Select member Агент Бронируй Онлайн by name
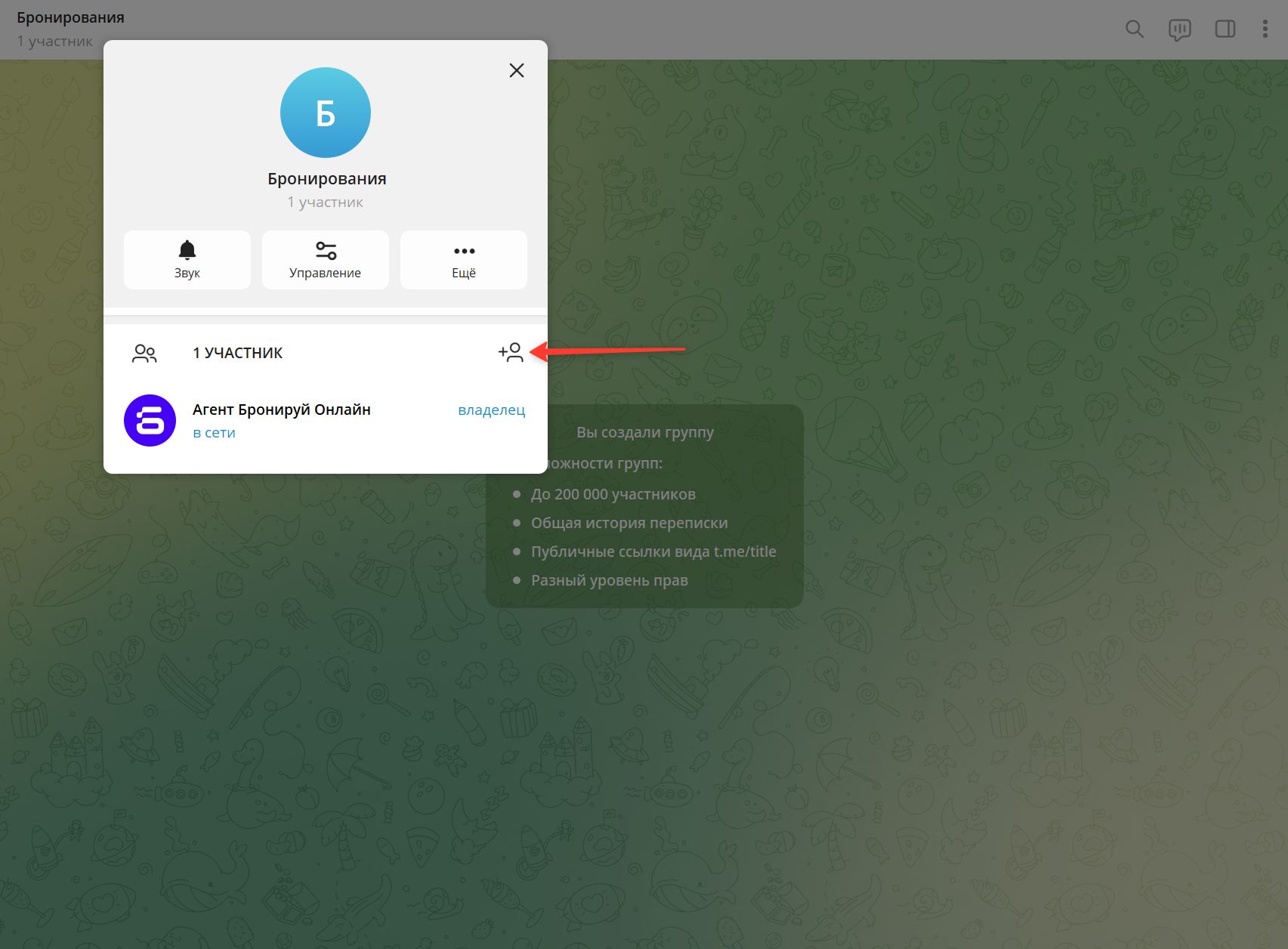The height and width of the screenshot is (949, 1288). 281,410
